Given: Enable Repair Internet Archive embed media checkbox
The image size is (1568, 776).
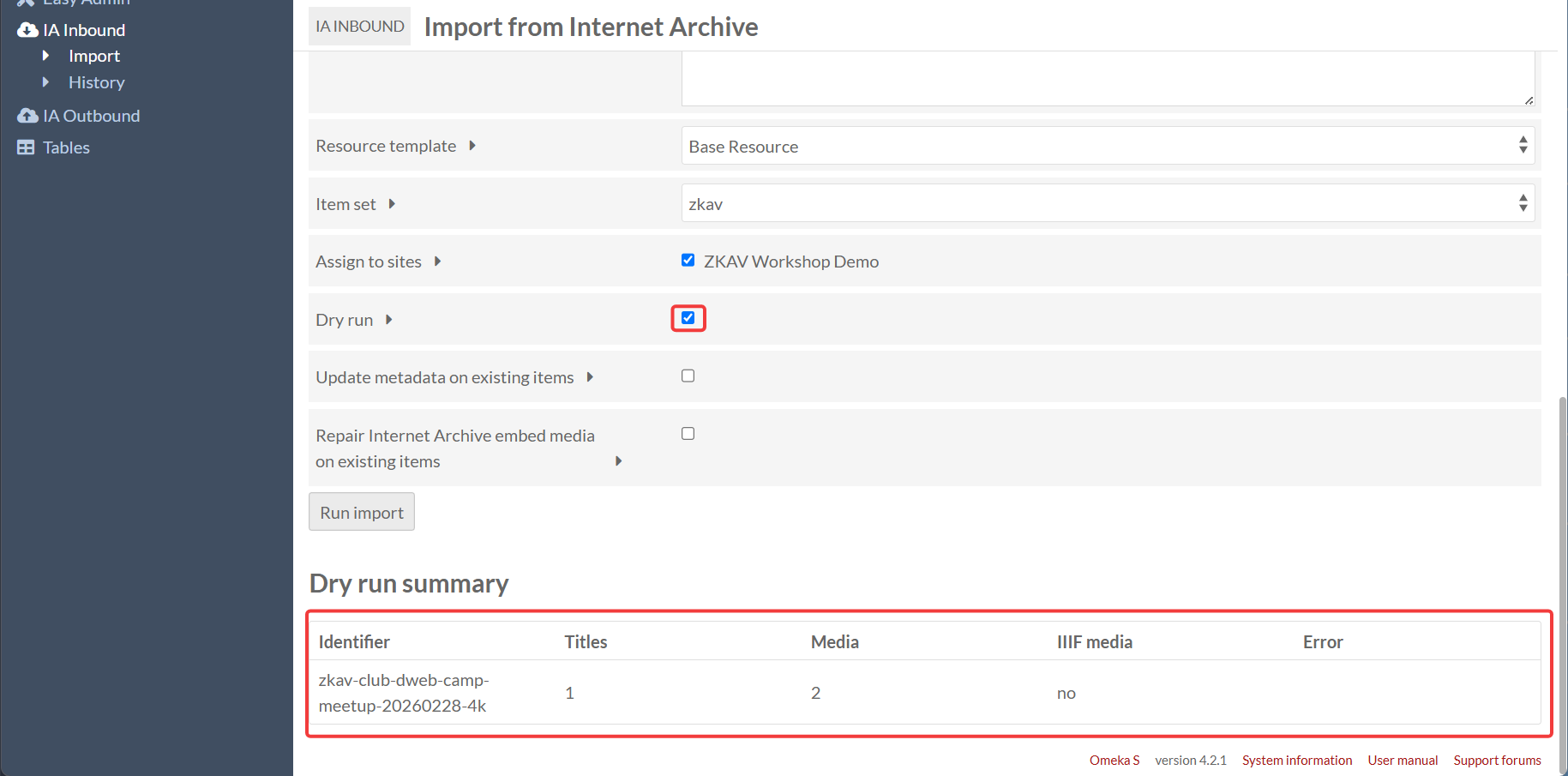Looking at the screenshot, I should click(688, 434).
